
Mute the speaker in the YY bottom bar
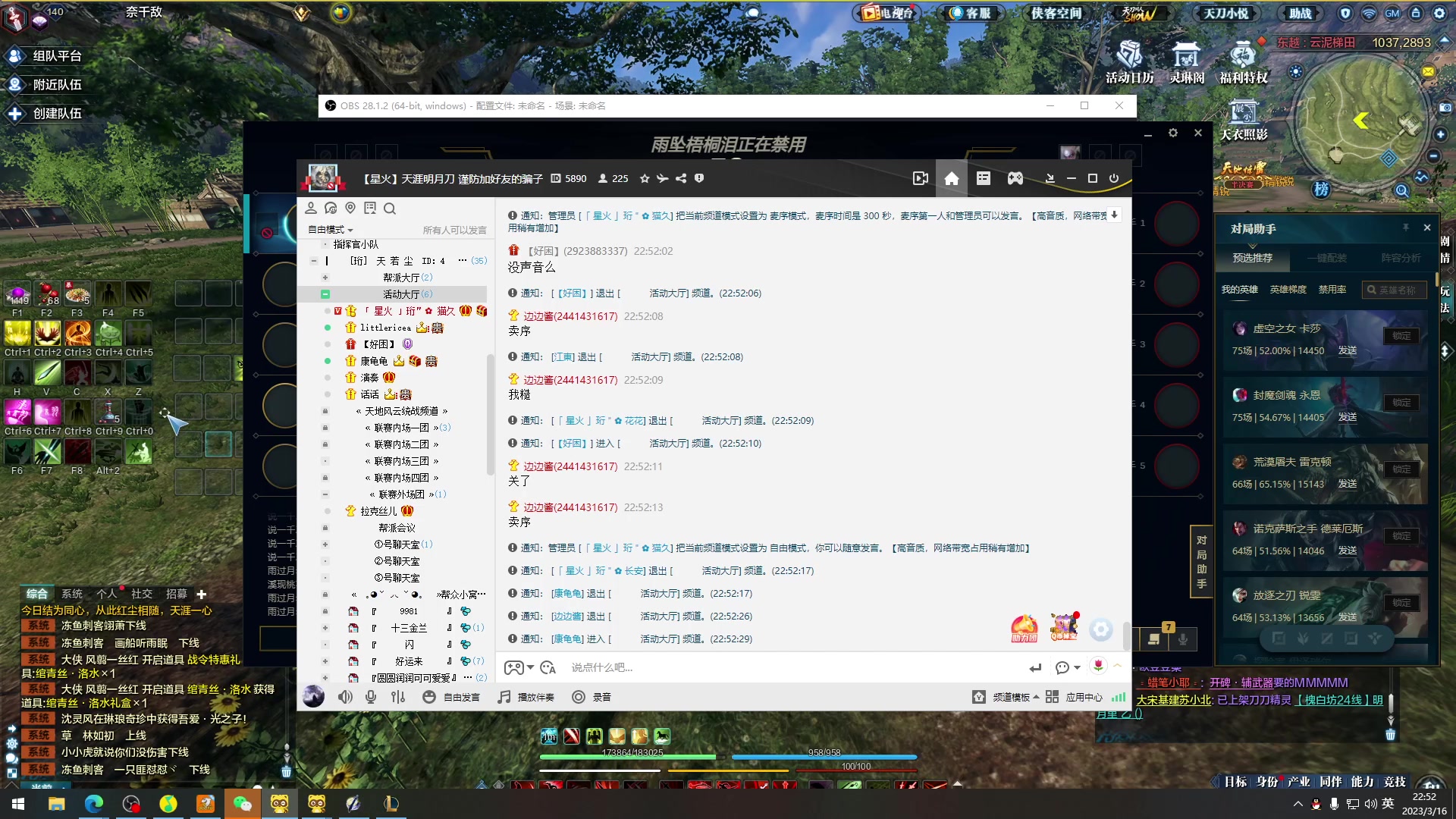(x=345, y=697)
